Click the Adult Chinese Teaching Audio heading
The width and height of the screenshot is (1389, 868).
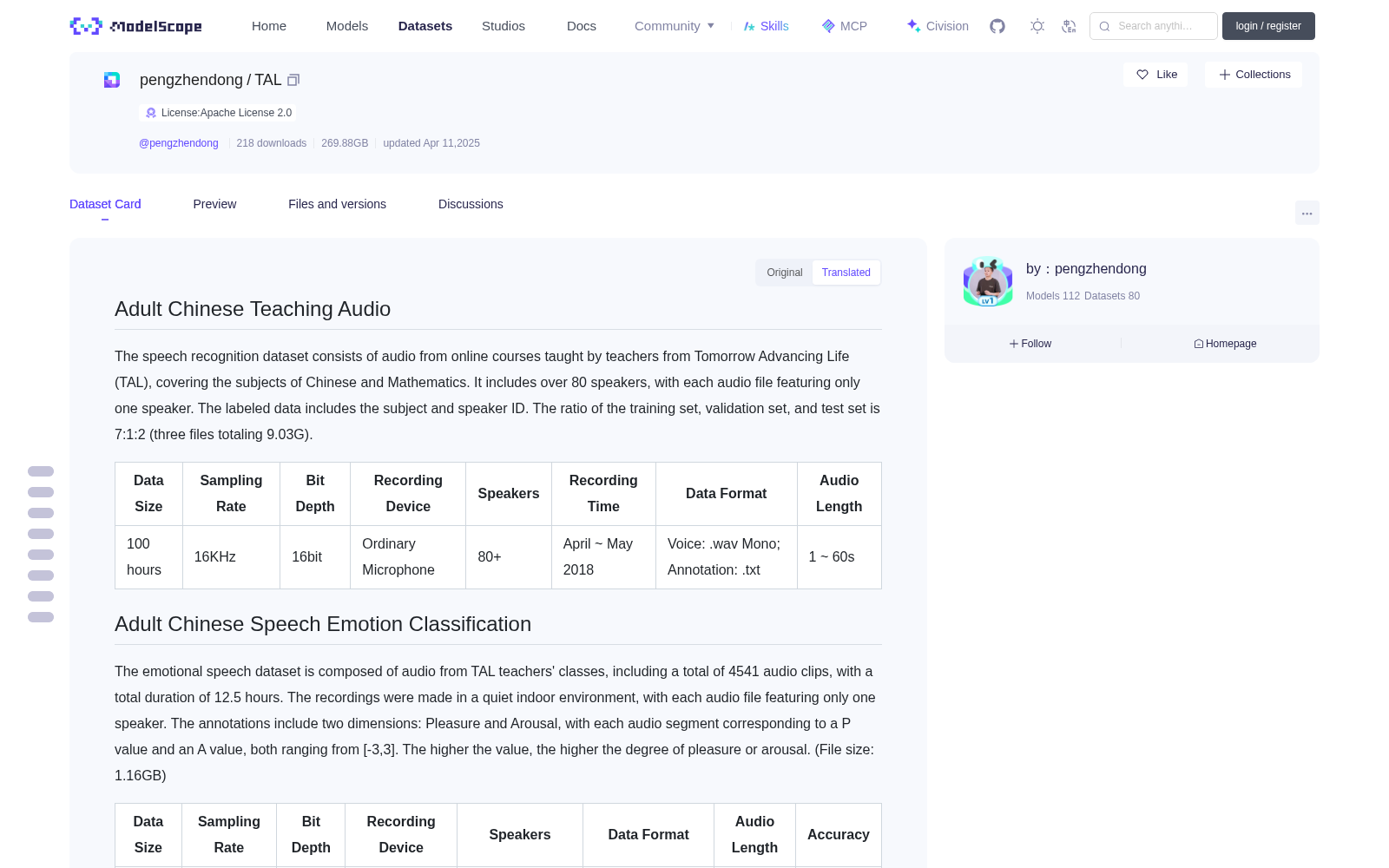pyautogui.click(x=253, y=309)
